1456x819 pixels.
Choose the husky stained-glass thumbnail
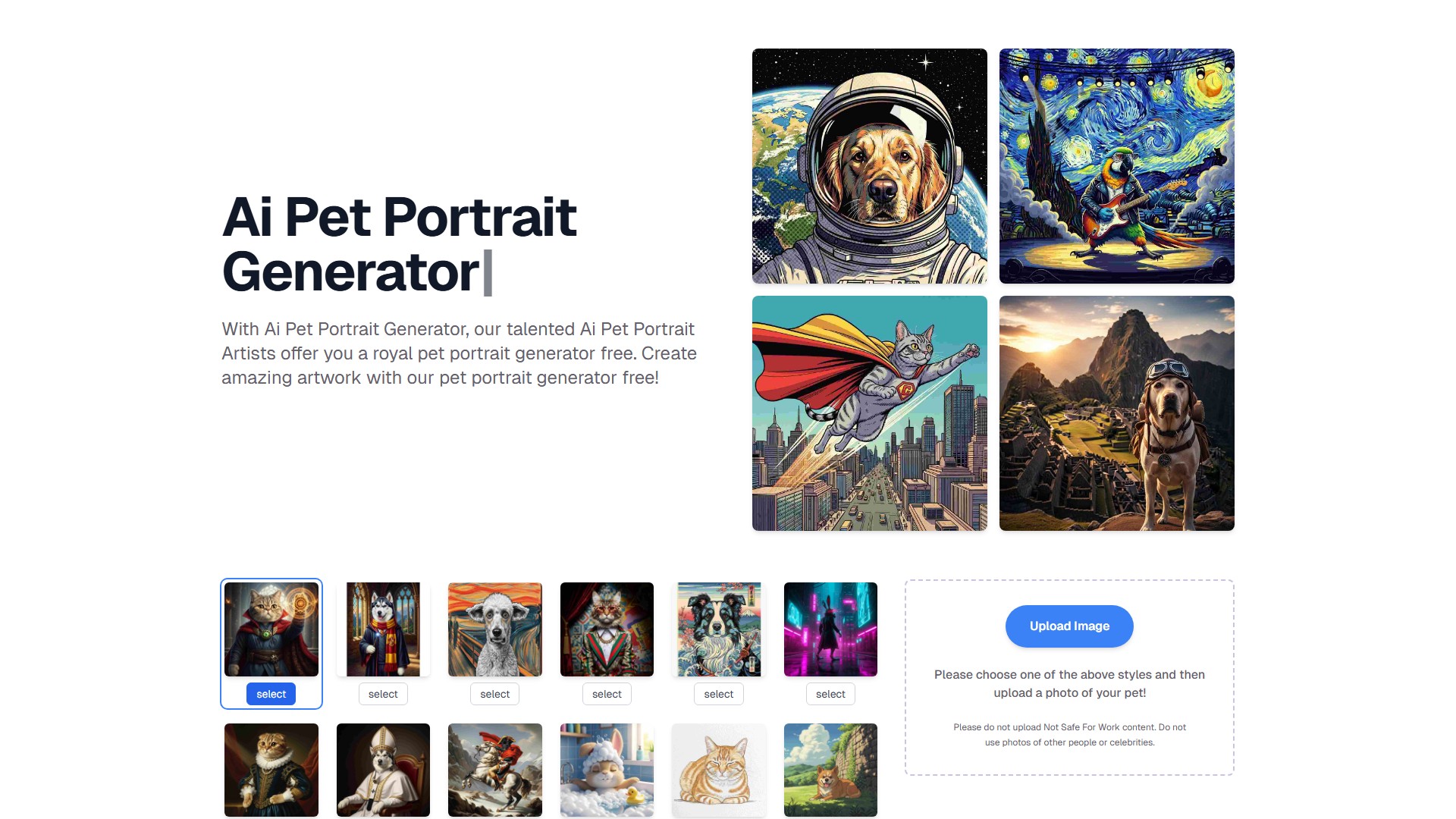pyautogui.click(x=383, y=629)
